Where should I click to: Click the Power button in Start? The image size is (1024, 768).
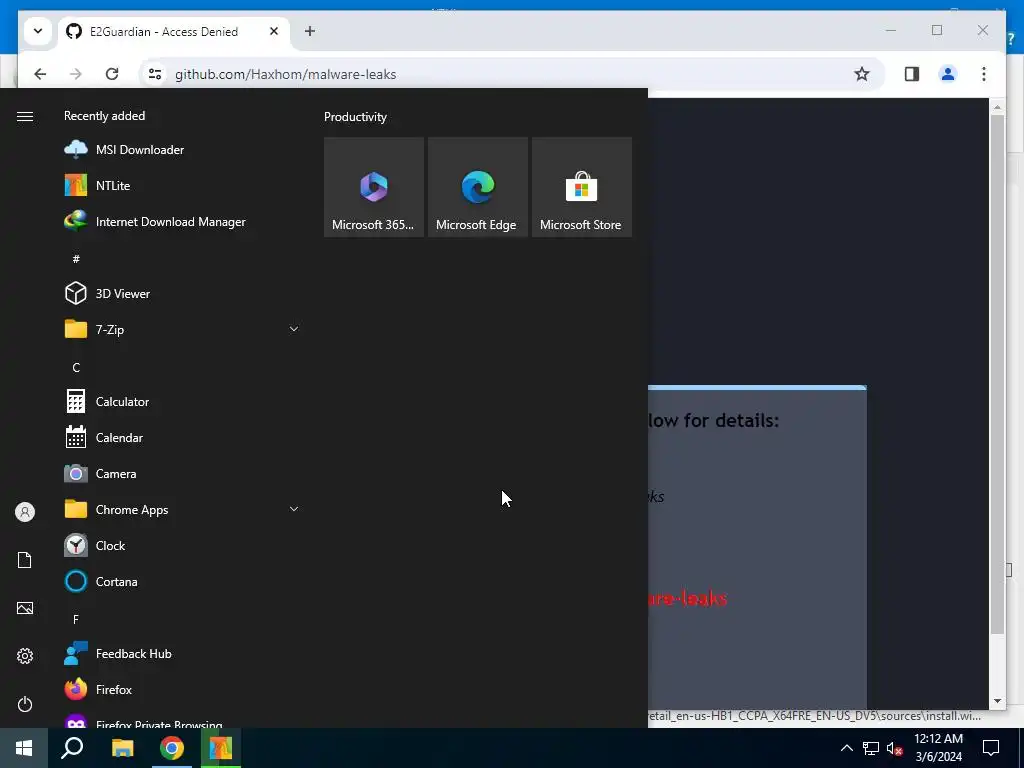[25, 704]
